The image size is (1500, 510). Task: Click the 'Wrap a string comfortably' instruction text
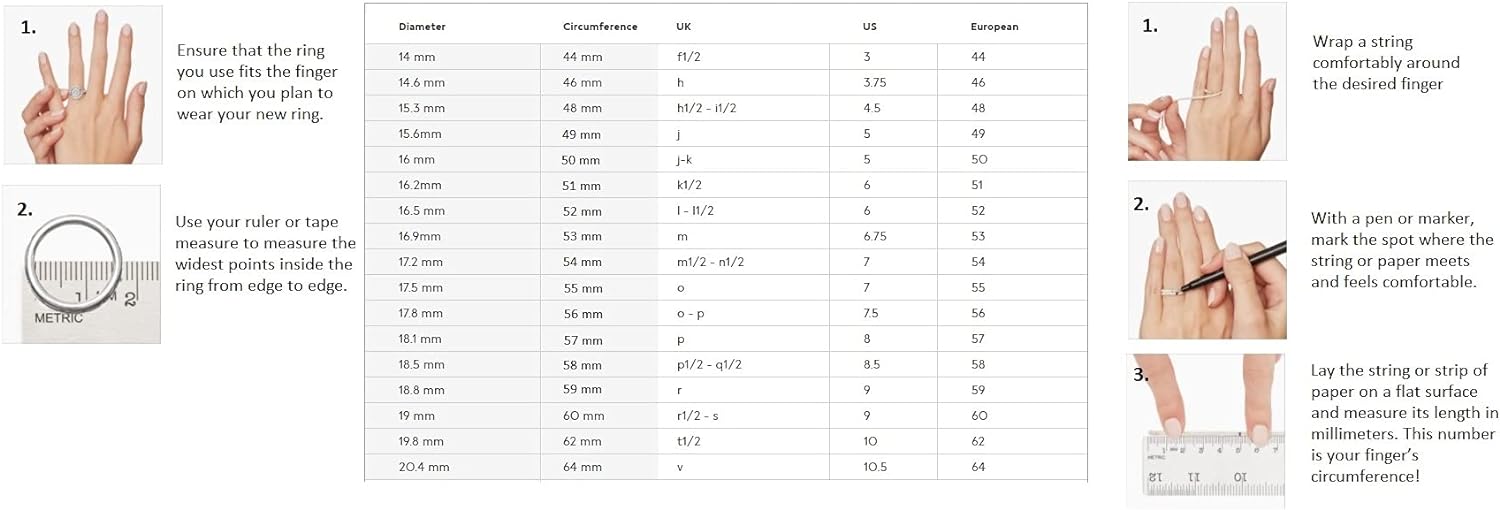coord(1386,63)
